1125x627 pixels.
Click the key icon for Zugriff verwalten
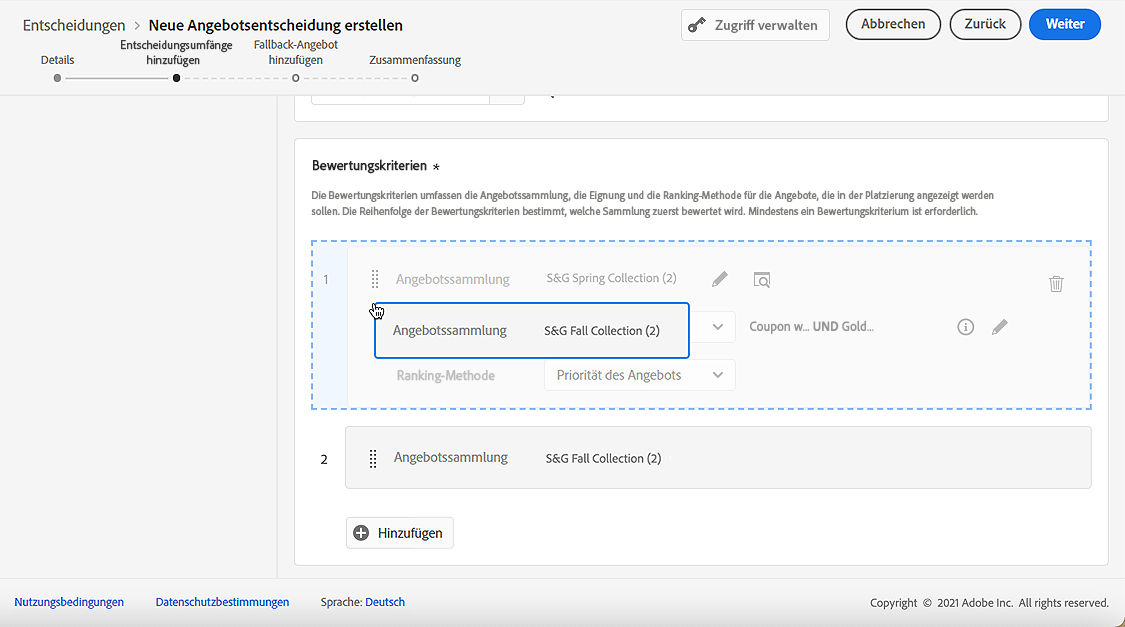tap(697, 25)
